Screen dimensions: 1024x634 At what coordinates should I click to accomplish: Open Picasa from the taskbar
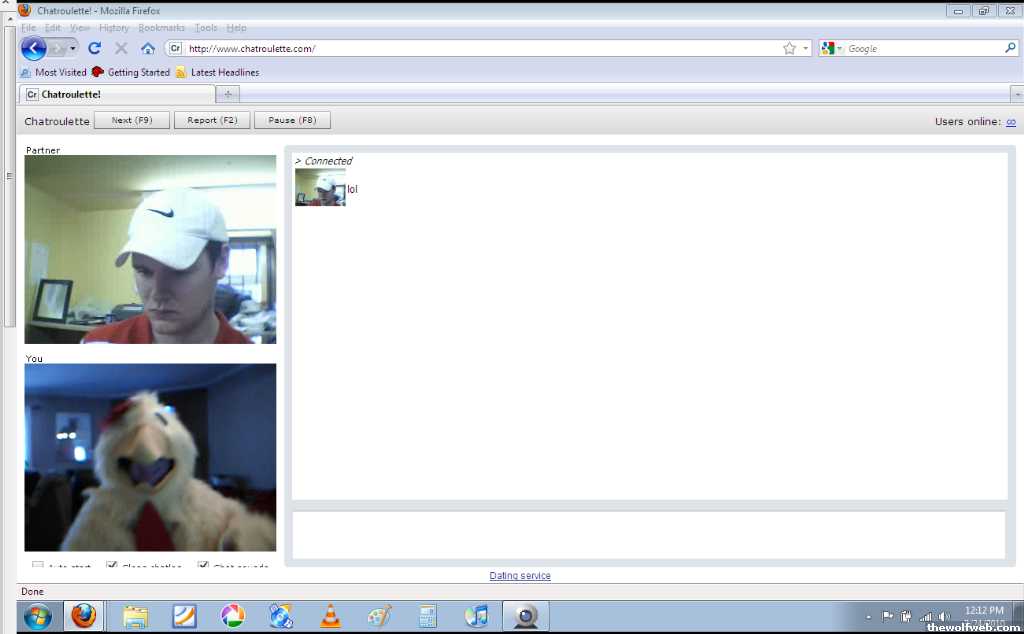tap(232, 616)
